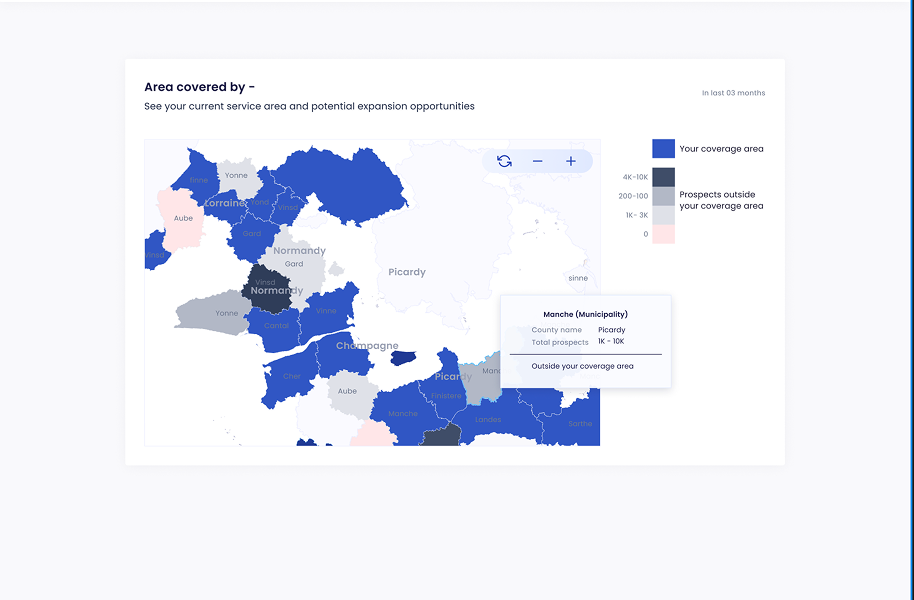
Task: Select the Aube region on the map
Action: 183,218
